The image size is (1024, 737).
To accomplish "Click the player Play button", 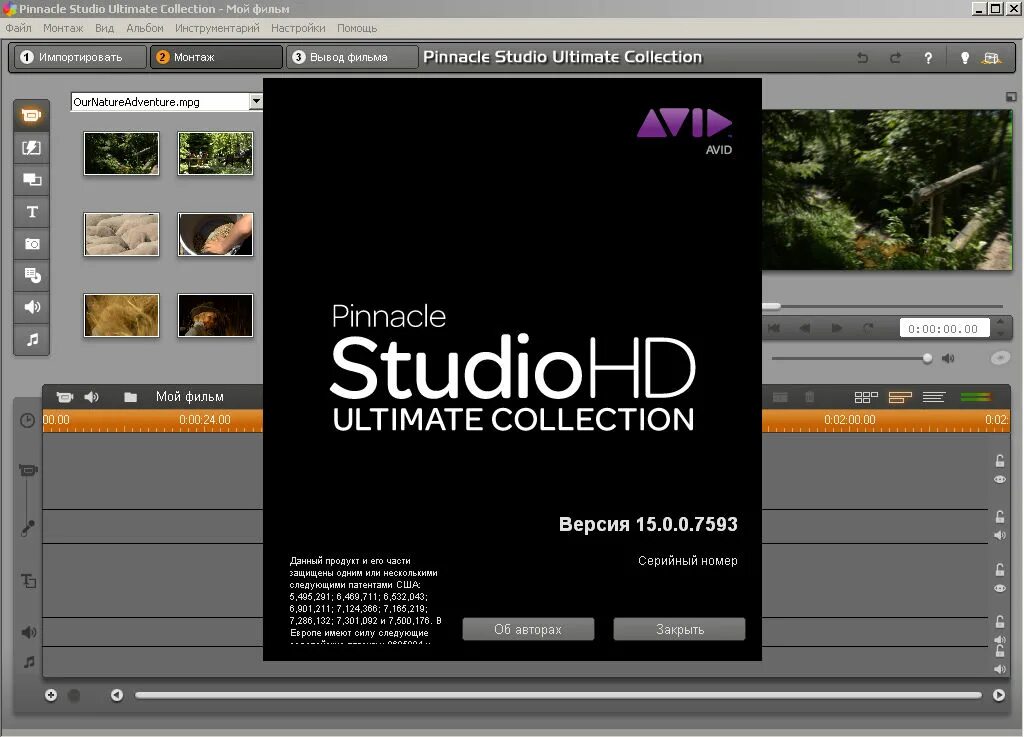I will (837, 328).
